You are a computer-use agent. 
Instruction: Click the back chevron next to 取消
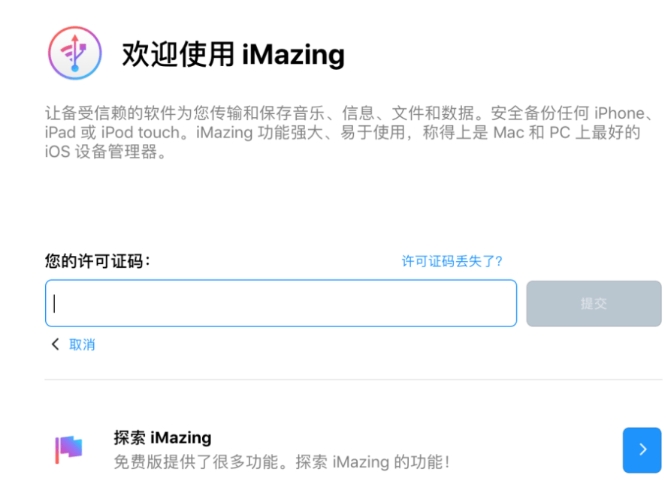pyautogui.click(x=55, y=344)
